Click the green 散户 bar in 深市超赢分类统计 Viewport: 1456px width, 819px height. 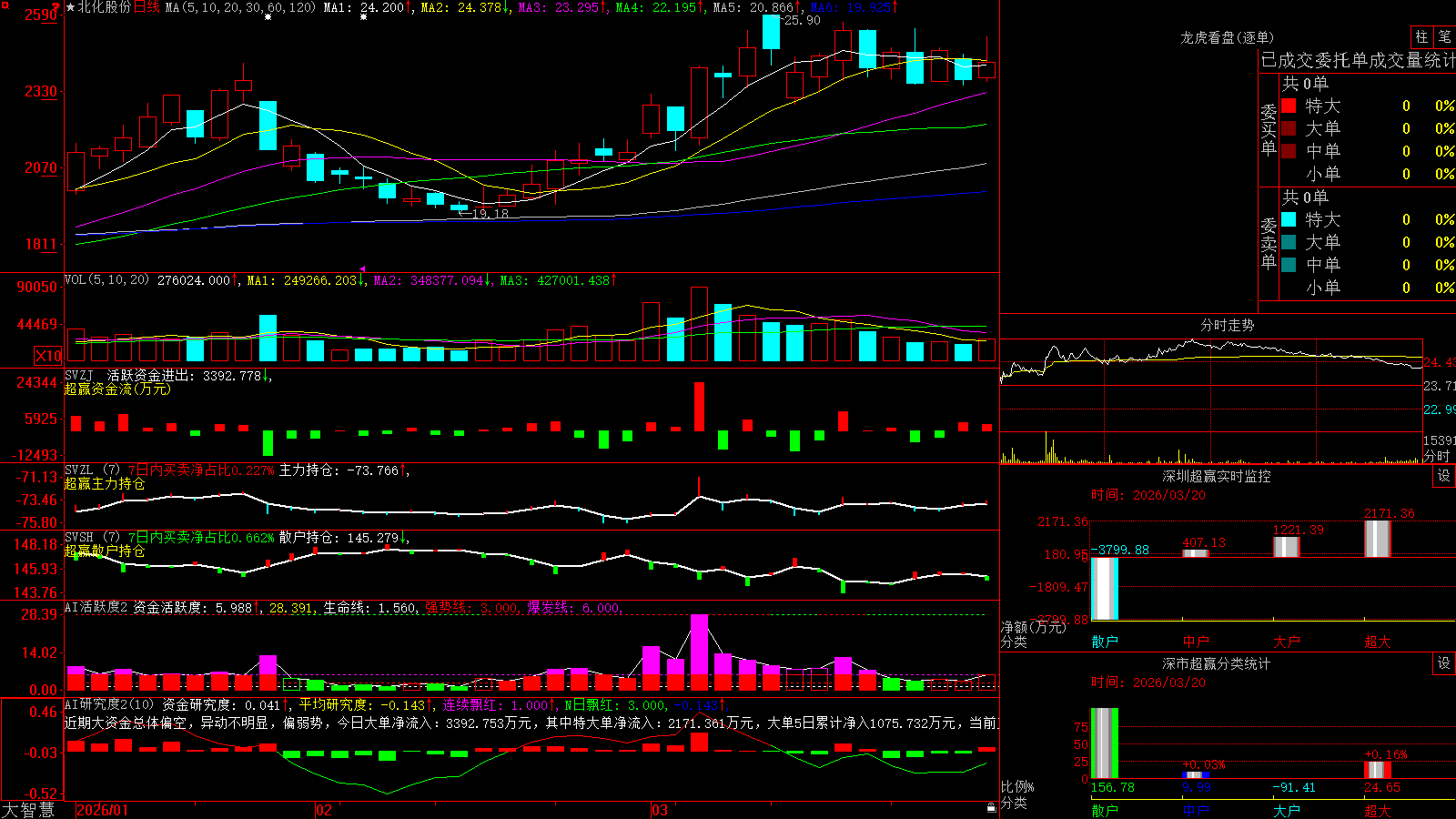1105,743
